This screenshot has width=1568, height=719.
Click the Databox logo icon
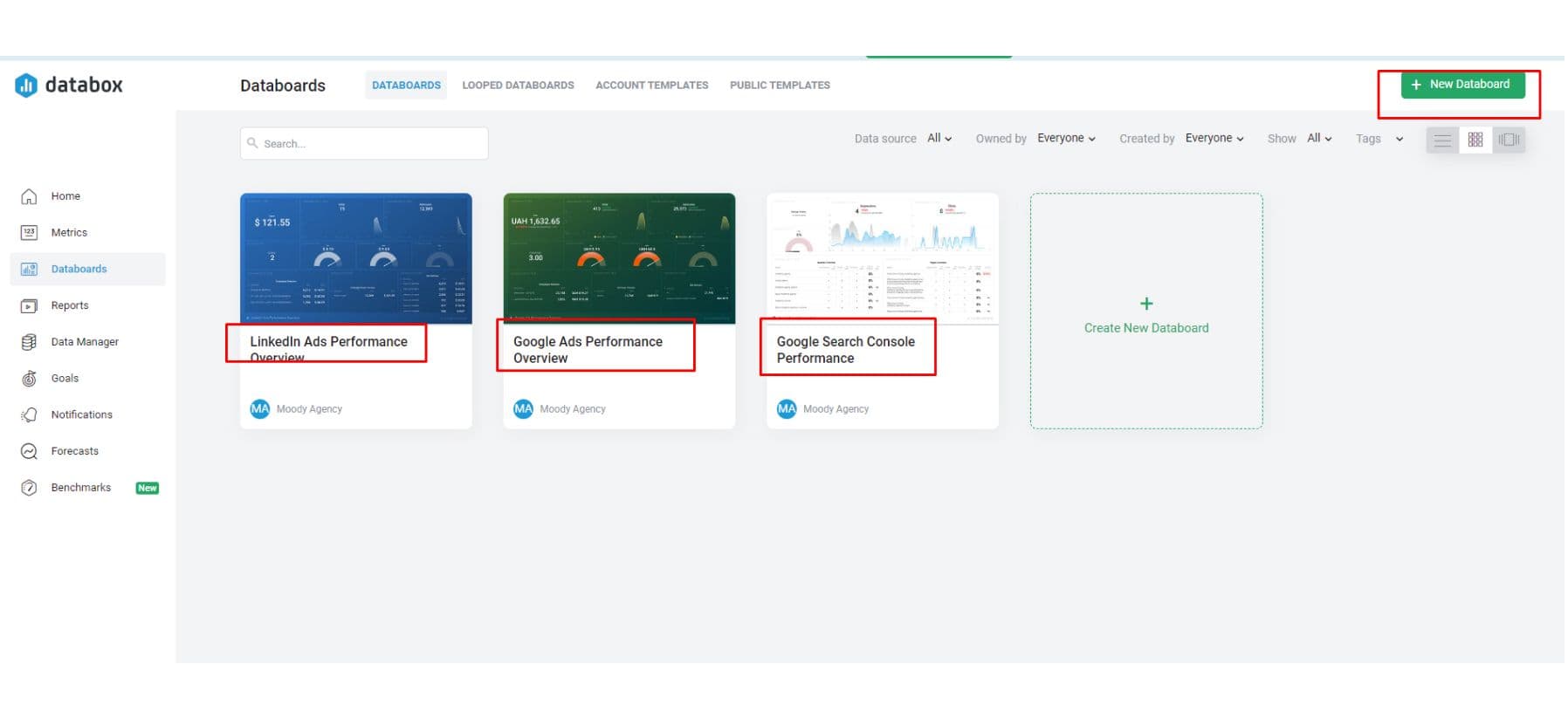point(26,85)
